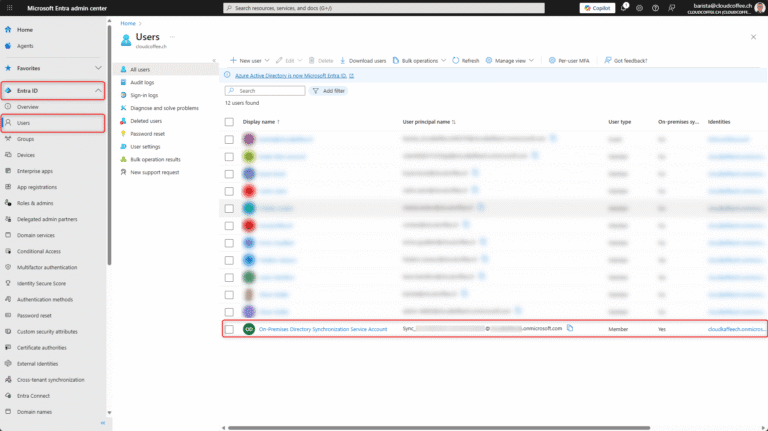The width and height of the screenshot is (768, 431).
Task: Check the Synchronization Service Account row checkbox
Action: click(x=229, y=329)
